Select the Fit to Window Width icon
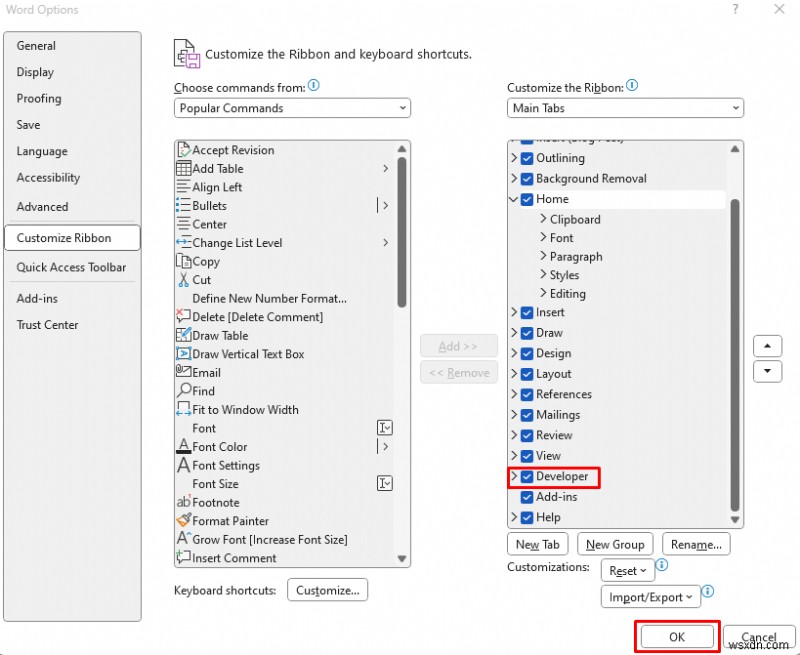 (x=183, y=409)
